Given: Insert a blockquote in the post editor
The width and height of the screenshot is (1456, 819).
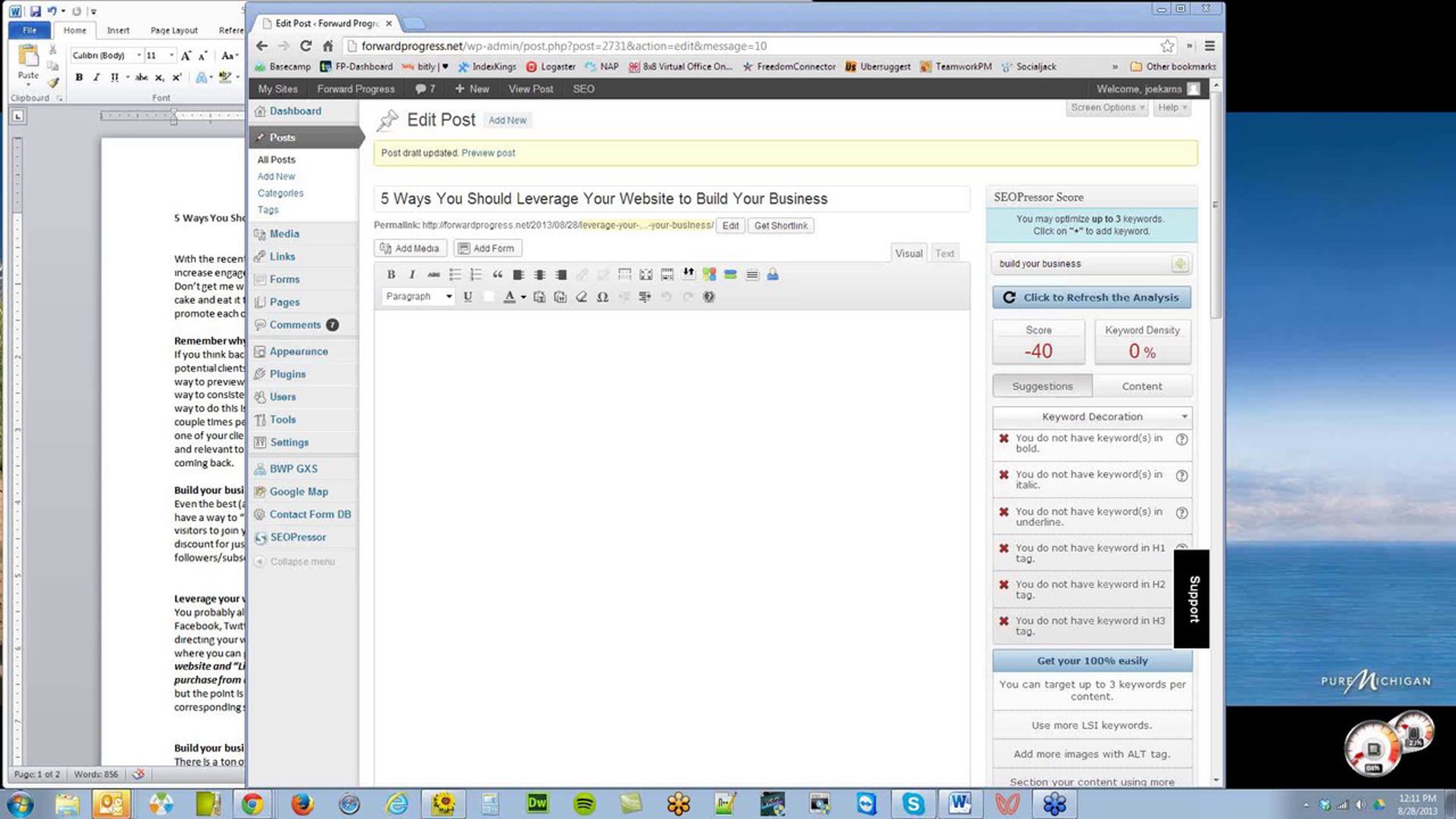Looking at the screenshot, I should [x=497, y=275].
